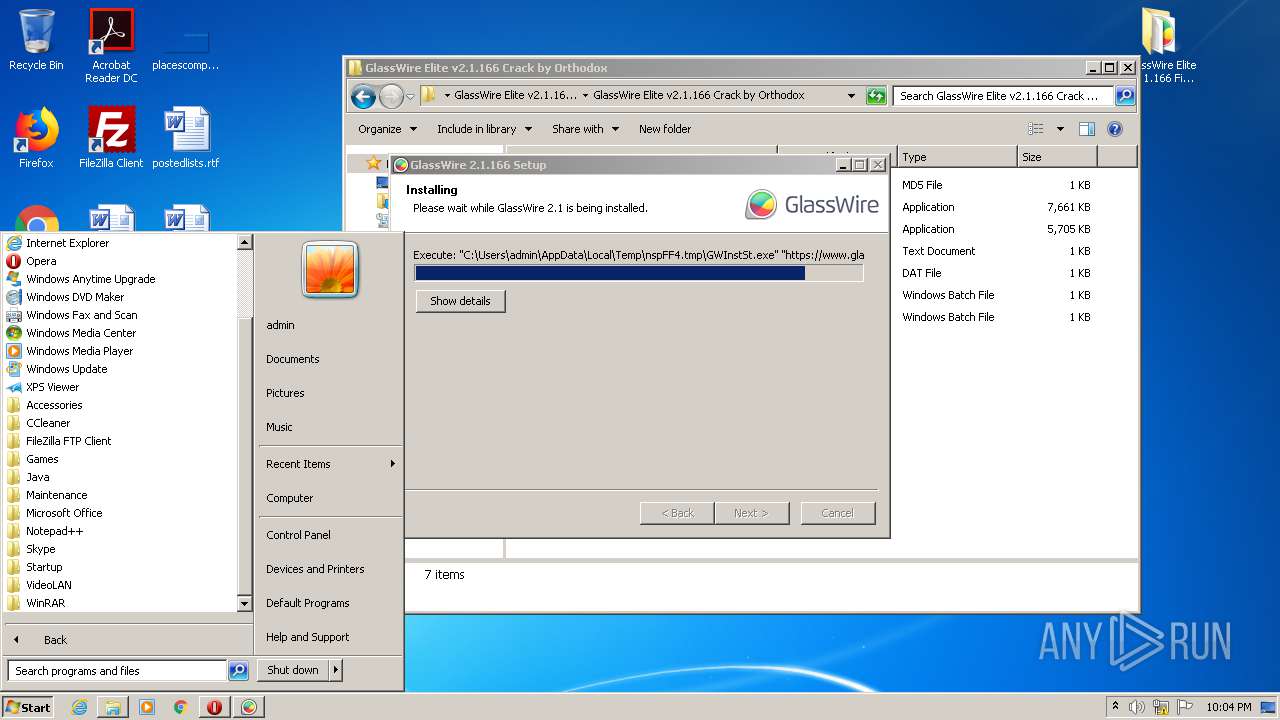
Task: Toggle the Explorer preview pane icon
Action: 1087,129
